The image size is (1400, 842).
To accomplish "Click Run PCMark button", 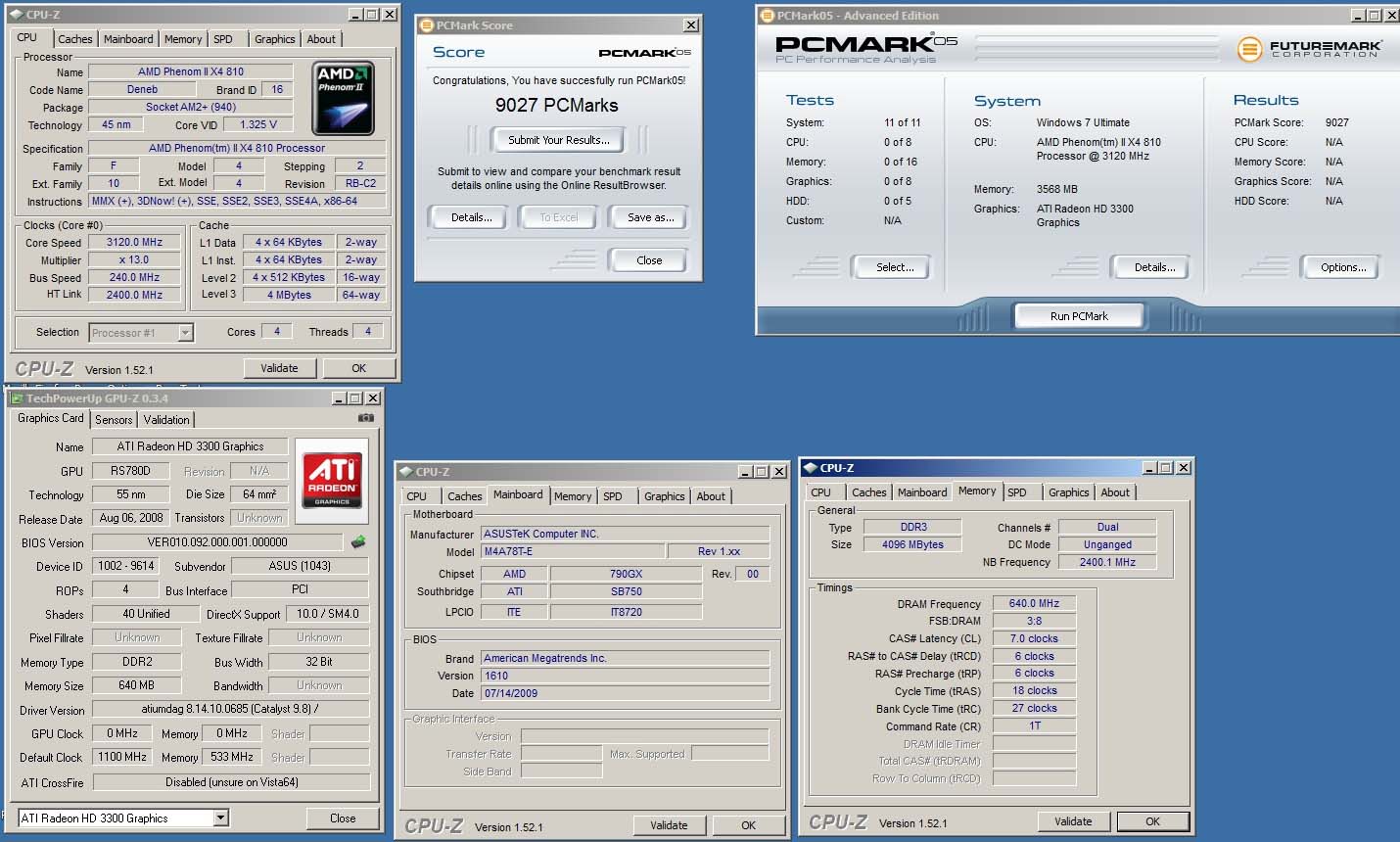I will click(1079, 316).
